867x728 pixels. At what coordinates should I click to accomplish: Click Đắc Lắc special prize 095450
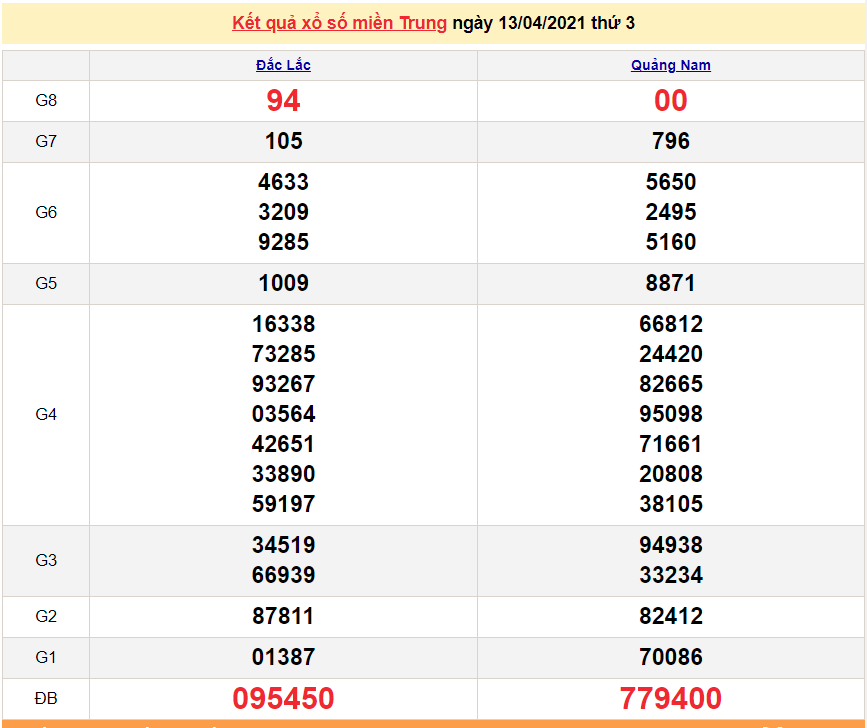tap(283, 698)
